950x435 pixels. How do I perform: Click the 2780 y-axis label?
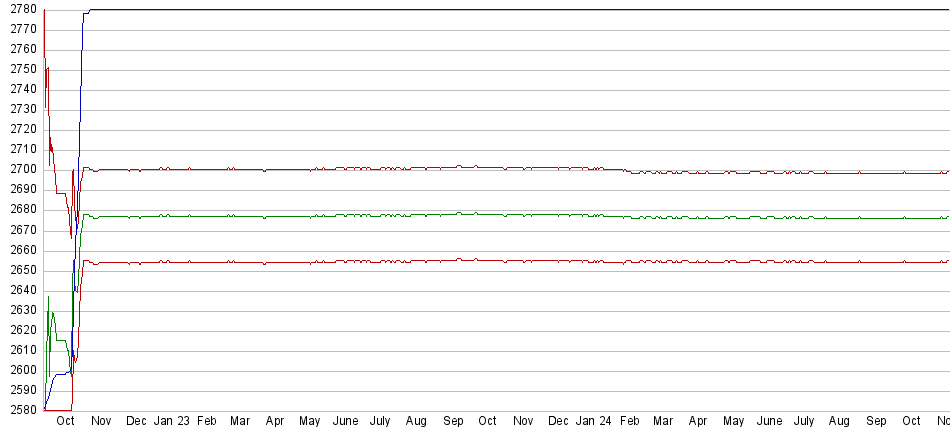tap(20, 10)
